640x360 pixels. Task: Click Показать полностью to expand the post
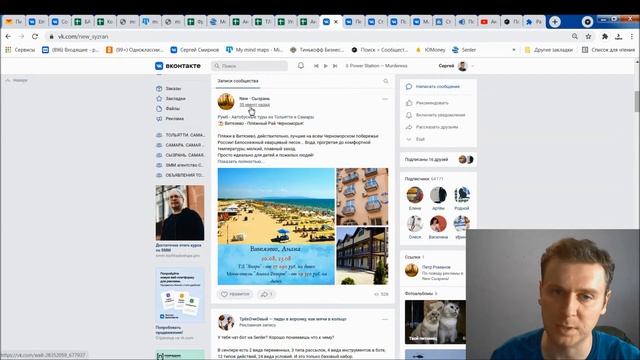pos(240,162)
